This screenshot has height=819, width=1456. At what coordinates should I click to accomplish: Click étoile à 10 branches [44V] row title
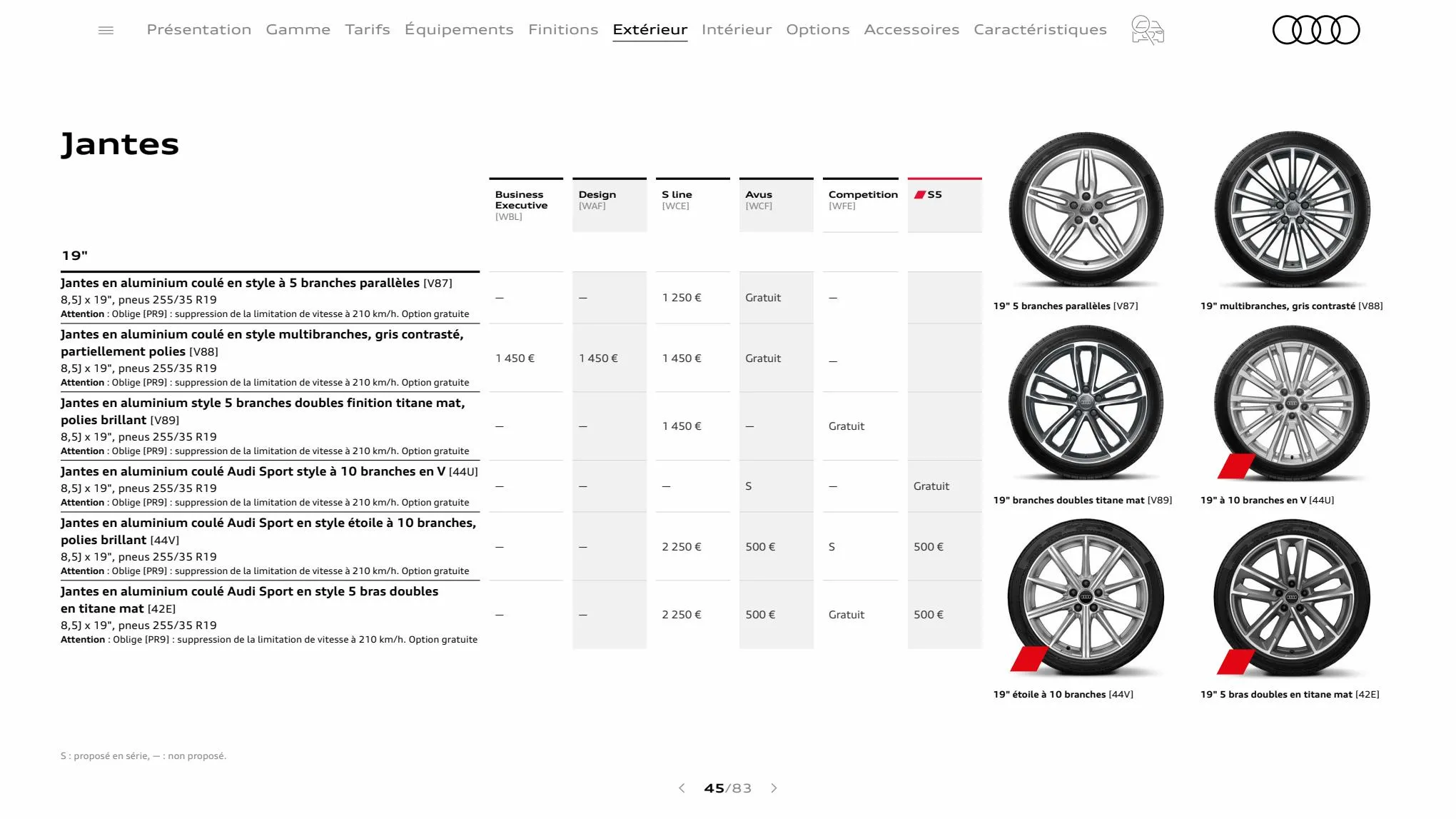(268, 531)
